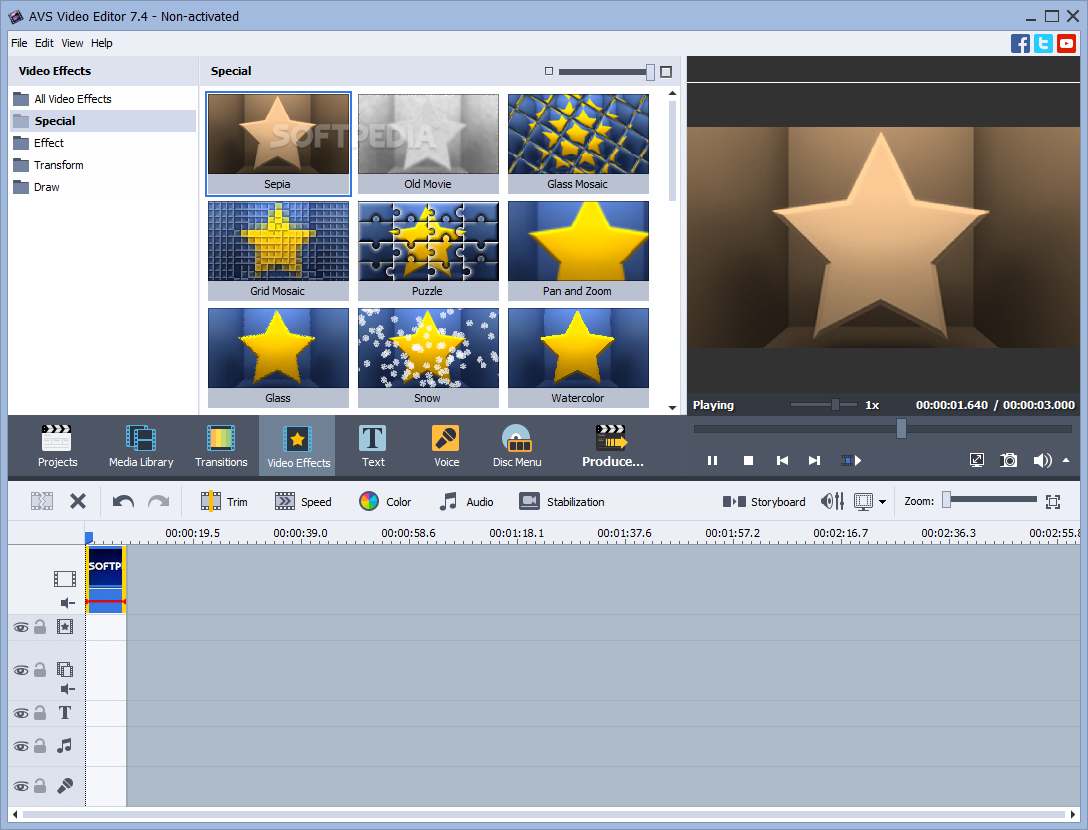The height and width of the screenshot is (830, 1088).
Task: Open the Voice recording tool
Action: click(446, 446)
